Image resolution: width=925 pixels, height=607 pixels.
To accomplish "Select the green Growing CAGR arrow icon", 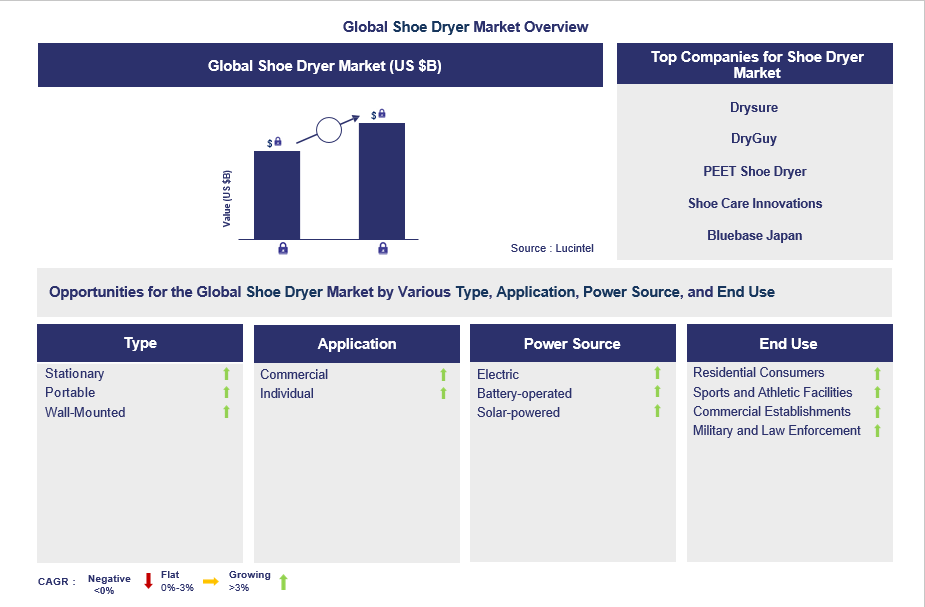I will (283, 580).
